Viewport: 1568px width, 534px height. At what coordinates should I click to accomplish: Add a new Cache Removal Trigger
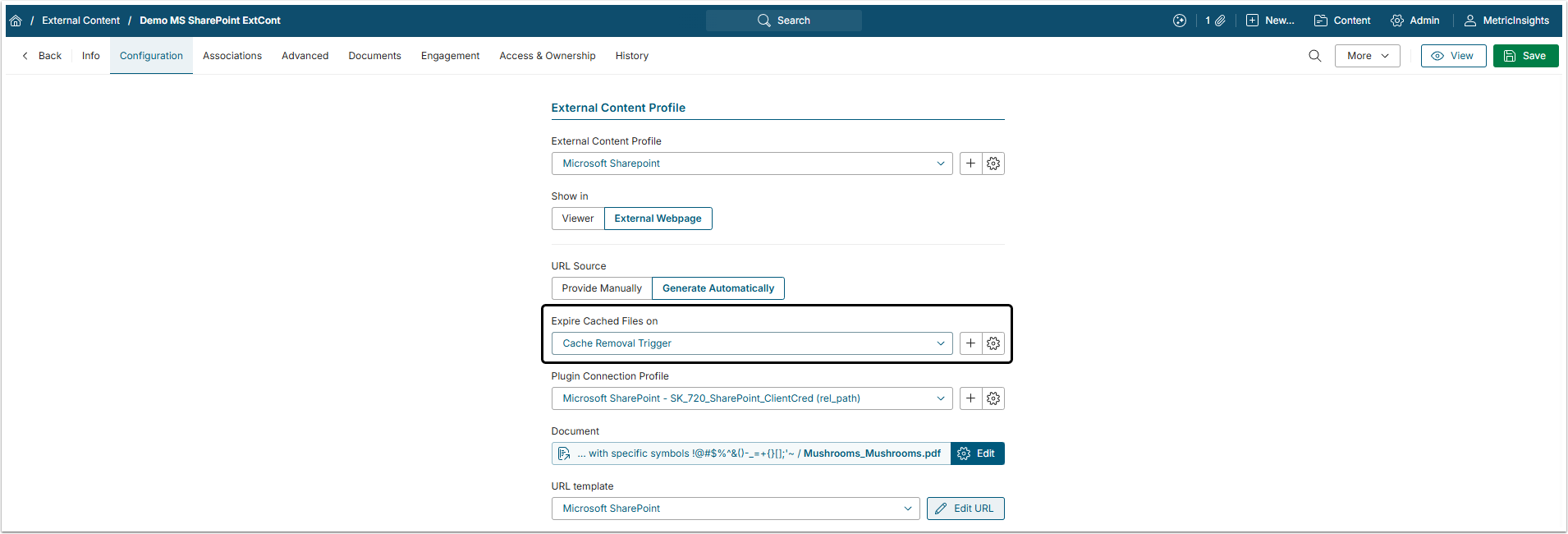[x=970, y=343]
